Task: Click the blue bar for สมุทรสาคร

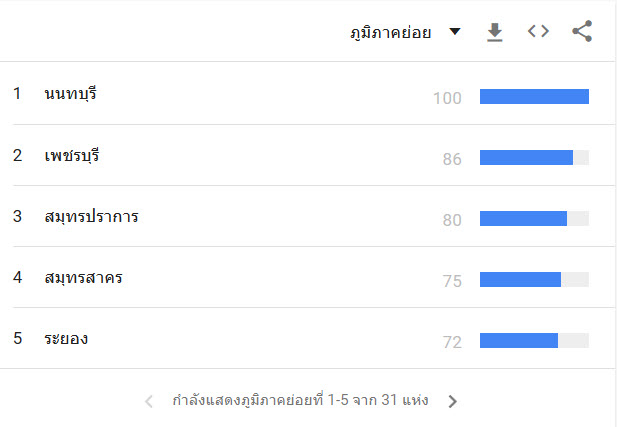Action: (520, 279)
